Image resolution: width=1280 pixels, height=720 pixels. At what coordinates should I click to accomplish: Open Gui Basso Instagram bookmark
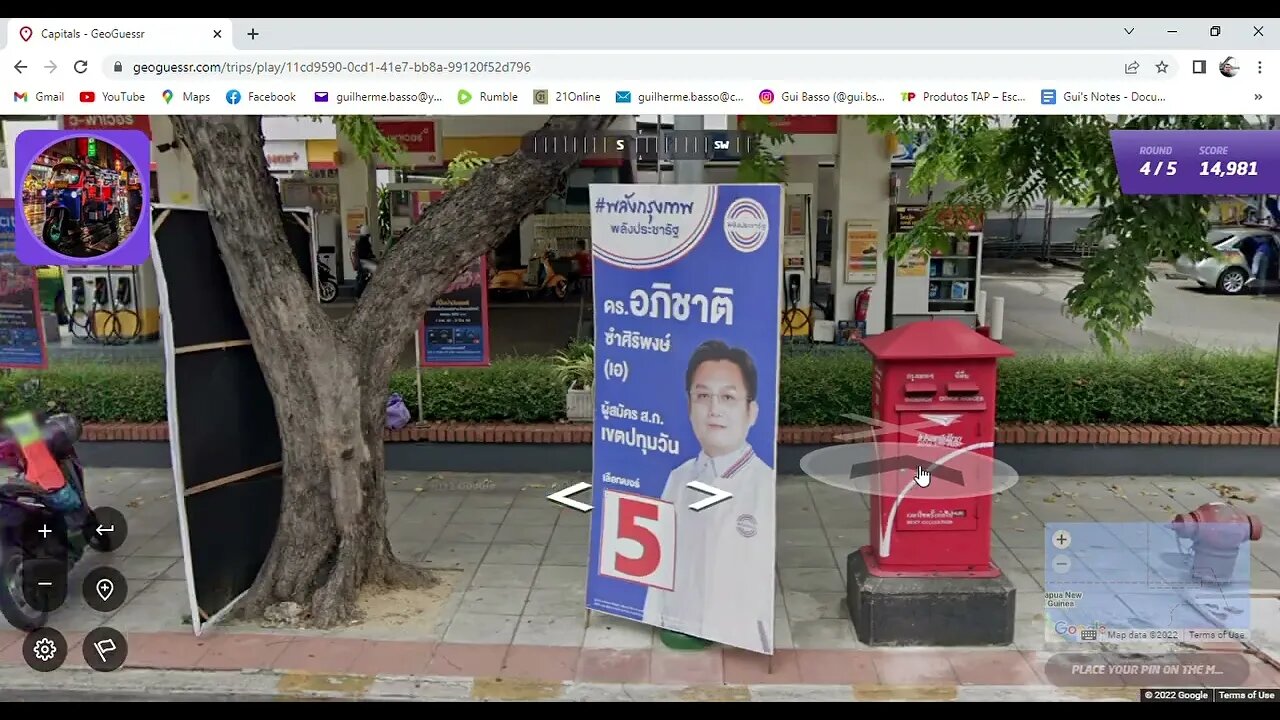tap(822, 97)
